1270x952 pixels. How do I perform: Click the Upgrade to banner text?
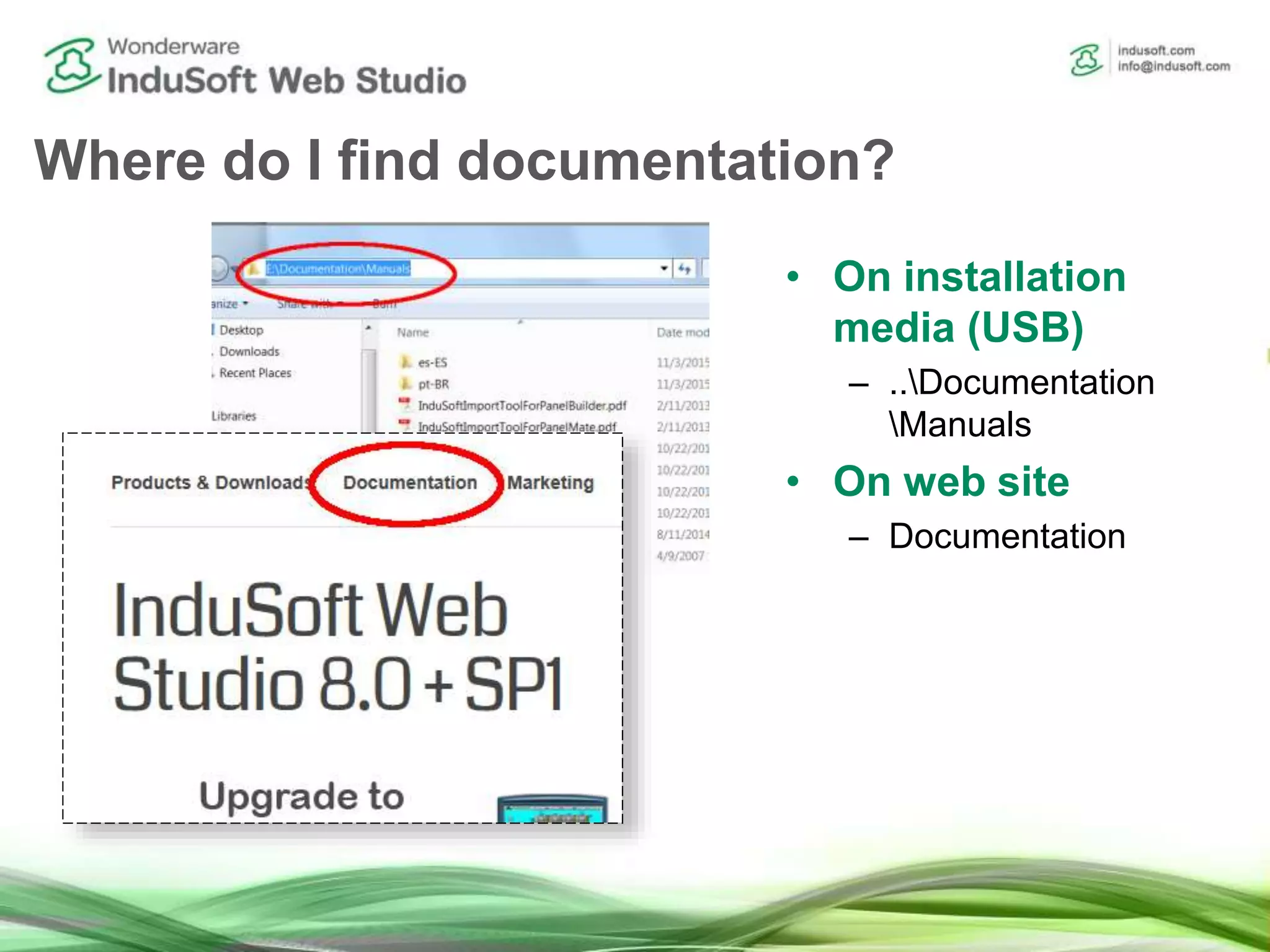tap(301, 796)
